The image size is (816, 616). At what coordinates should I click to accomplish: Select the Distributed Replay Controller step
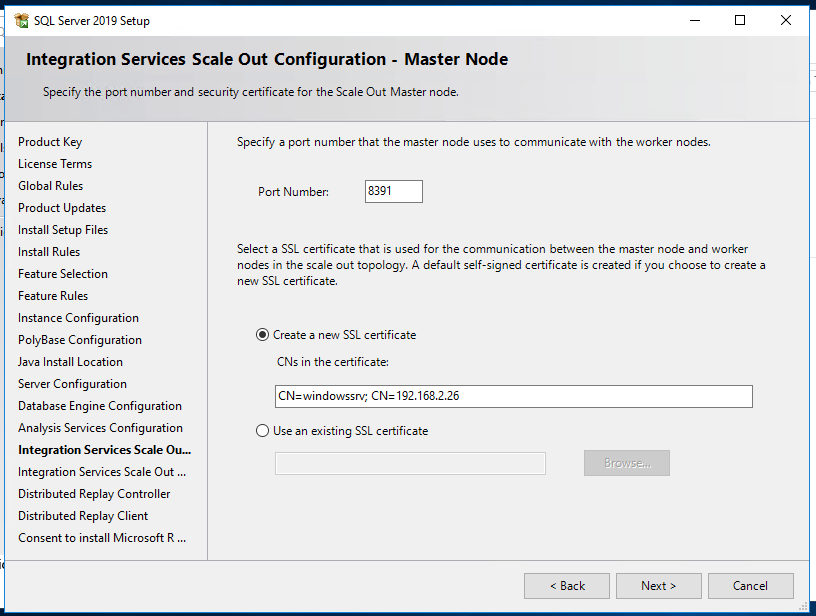coord(94,494)
